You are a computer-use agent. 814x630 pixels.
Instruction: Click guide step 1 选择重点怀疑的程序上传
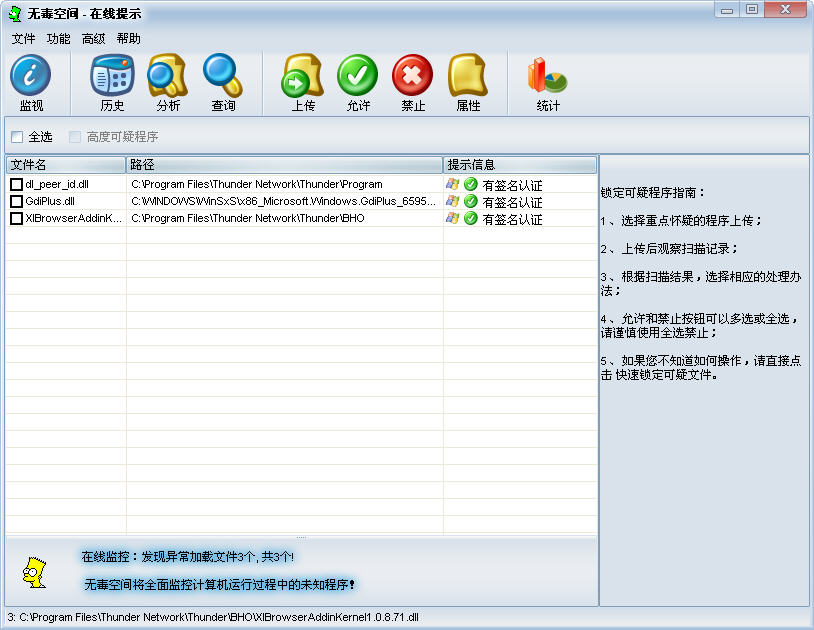[x=681, y=221]
